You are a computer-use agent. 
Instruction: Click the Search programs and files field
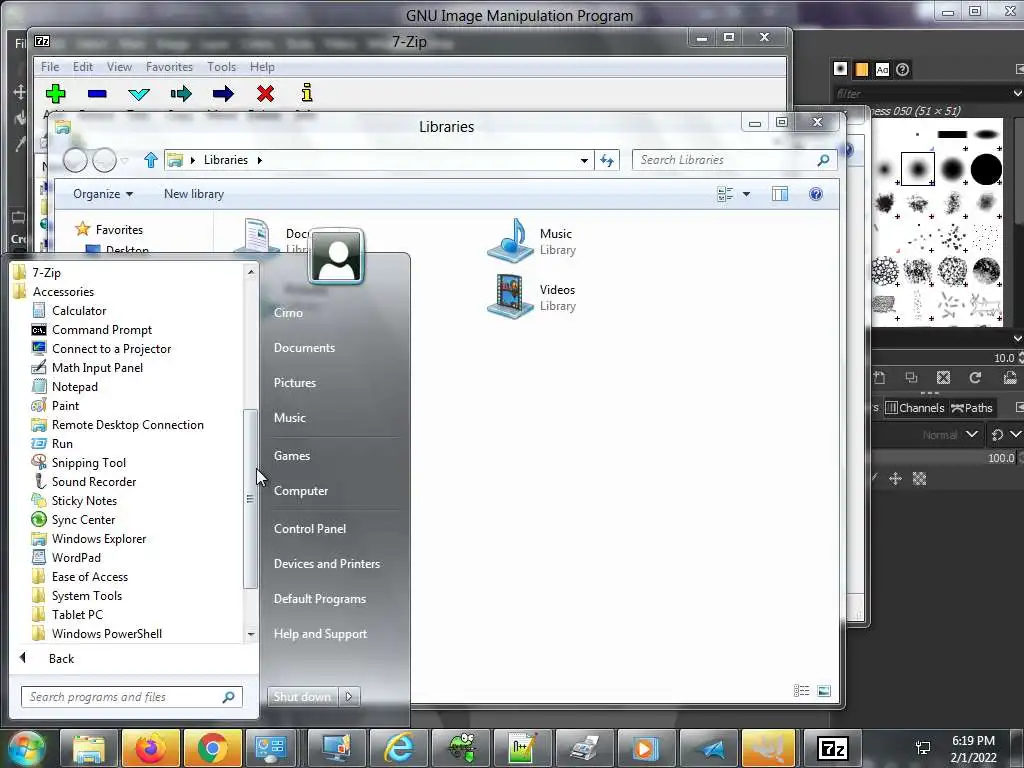[131, 697]
